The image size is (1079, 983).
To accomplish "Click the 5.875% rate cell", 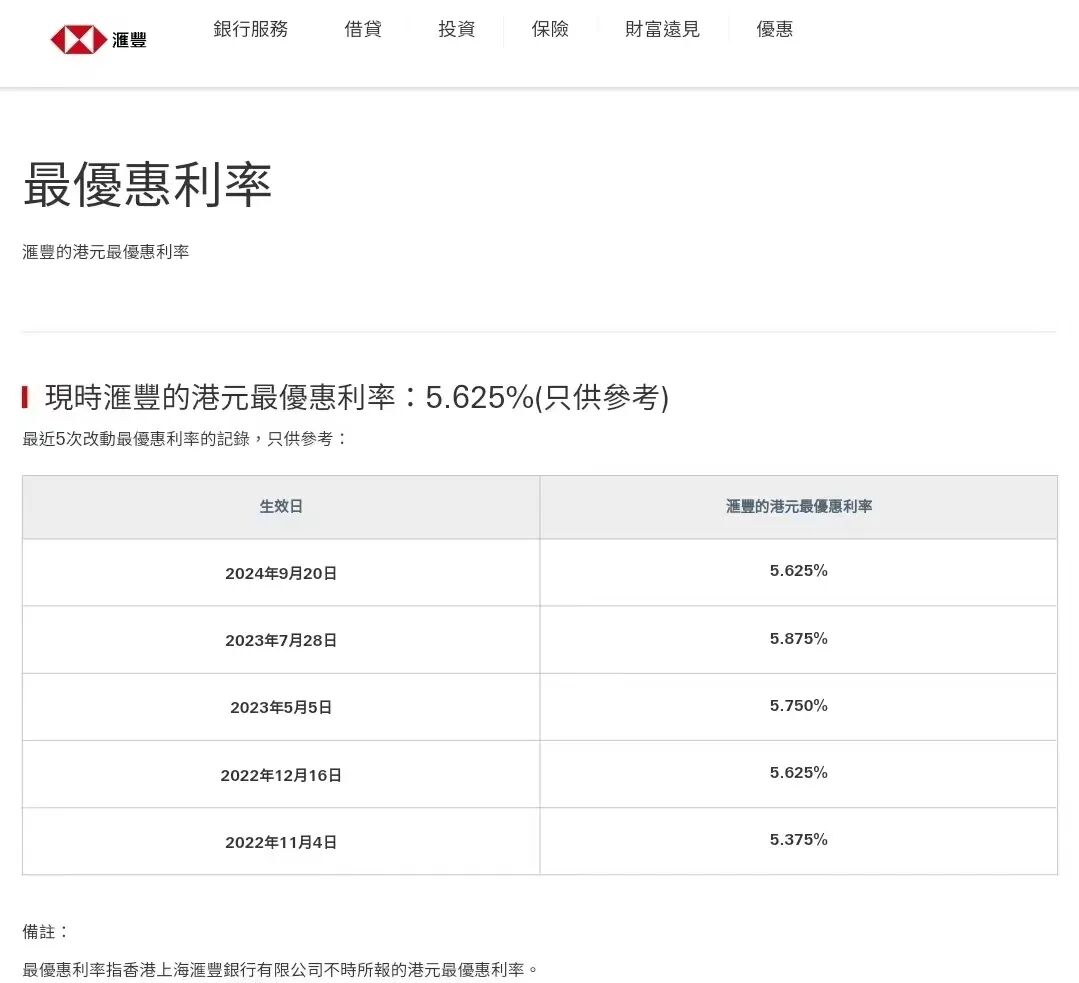I will click(x=798, y=638).
